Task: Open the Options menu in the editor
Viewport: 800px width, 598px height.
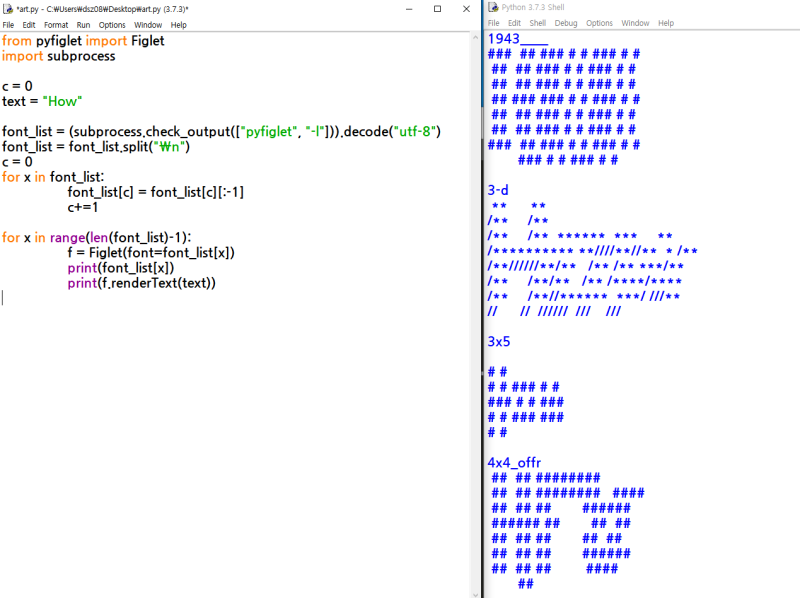Action: click(112, 25)
